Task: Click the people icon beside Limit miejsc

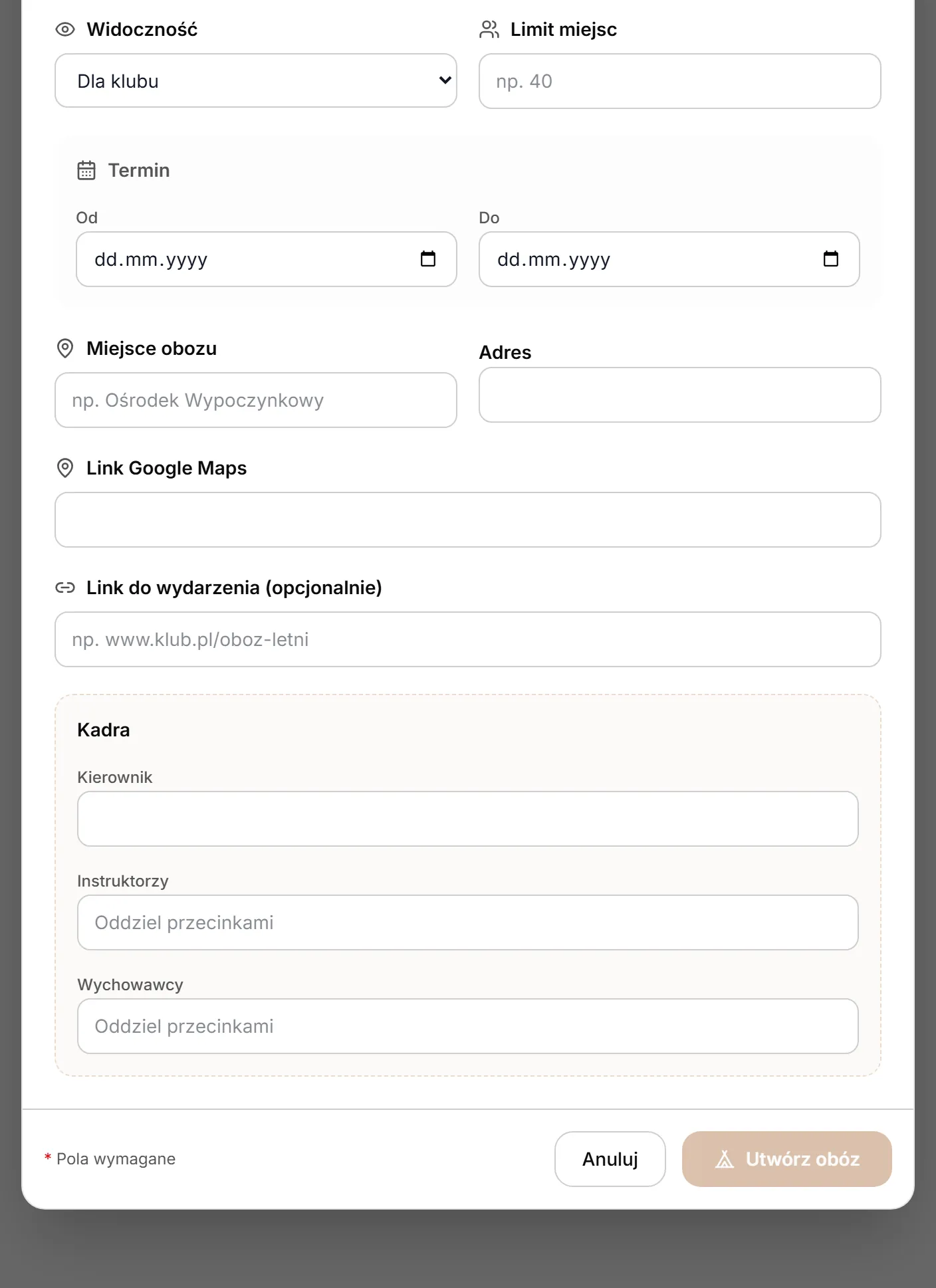Action: tap(489, 29)
